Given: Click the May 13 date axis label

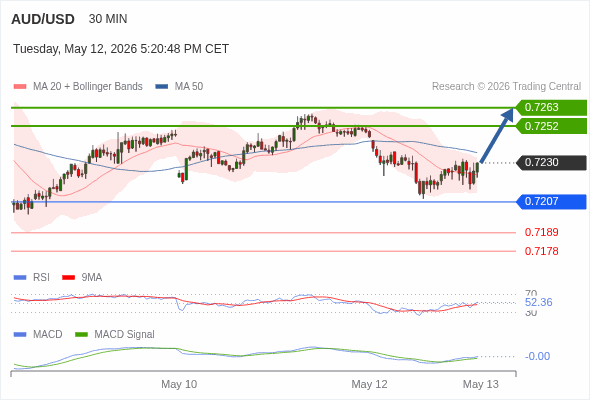Looking at the screenshot, I should pyautogui.click(x=481, y=384).
